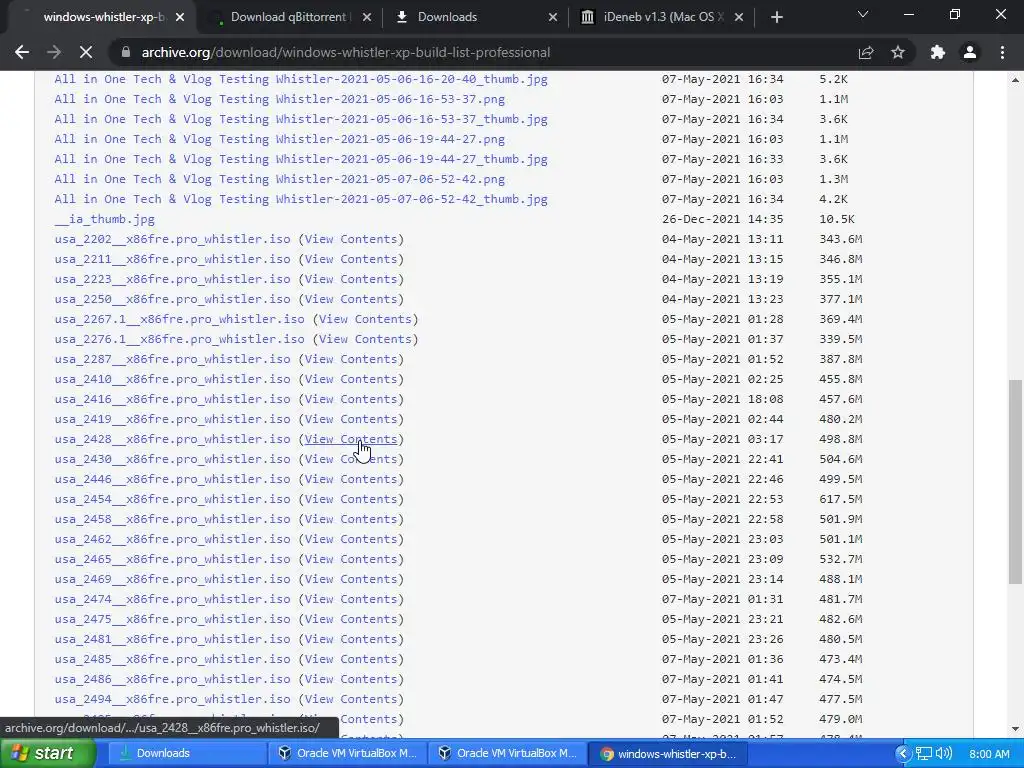Close the iDeneb v1.3 tab
The width and height of the screenshot is (1024, 768).
click(739, 18)
